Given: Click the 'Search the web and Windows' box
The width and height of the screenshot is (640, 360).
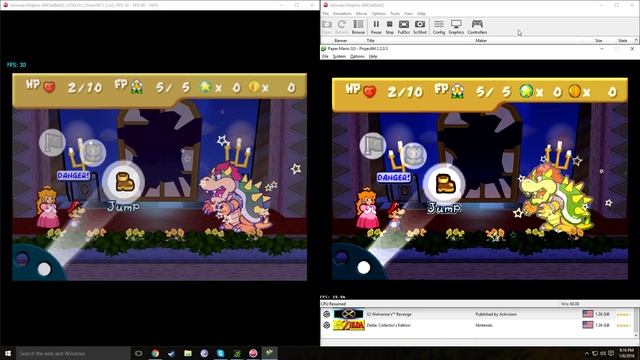Looking at the screenshot, I should (x=73, y=353).
